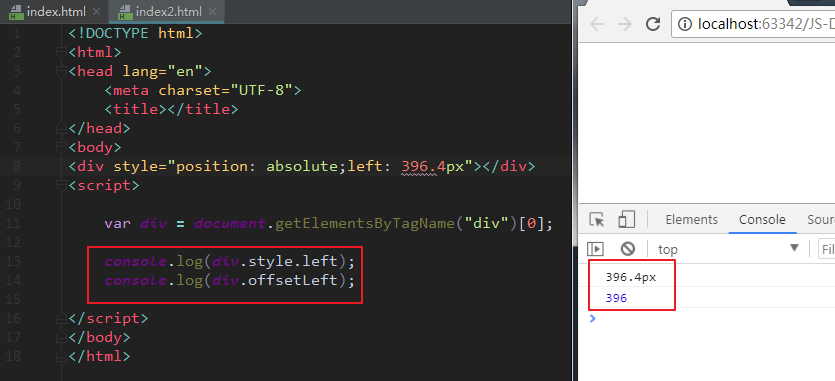Click line number 13 in the gutter
Viewport: 835px width, 381px height.
click(13, 262)
